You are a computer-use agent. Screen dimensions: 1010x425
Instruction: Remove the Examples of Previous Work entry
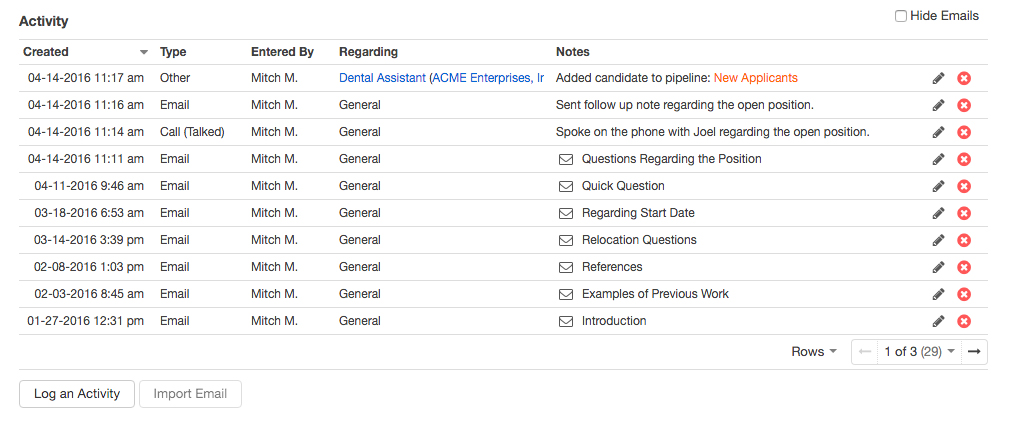[x=964, y=294]
